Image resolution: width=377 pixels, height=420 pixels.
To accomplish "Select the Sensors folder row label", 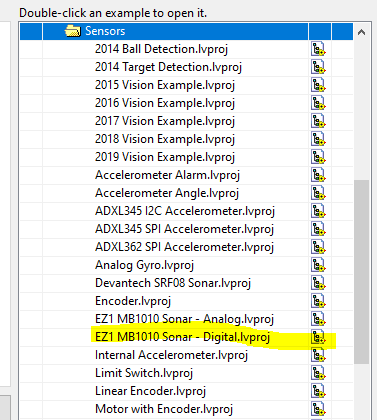I will (x=105, y=31).
